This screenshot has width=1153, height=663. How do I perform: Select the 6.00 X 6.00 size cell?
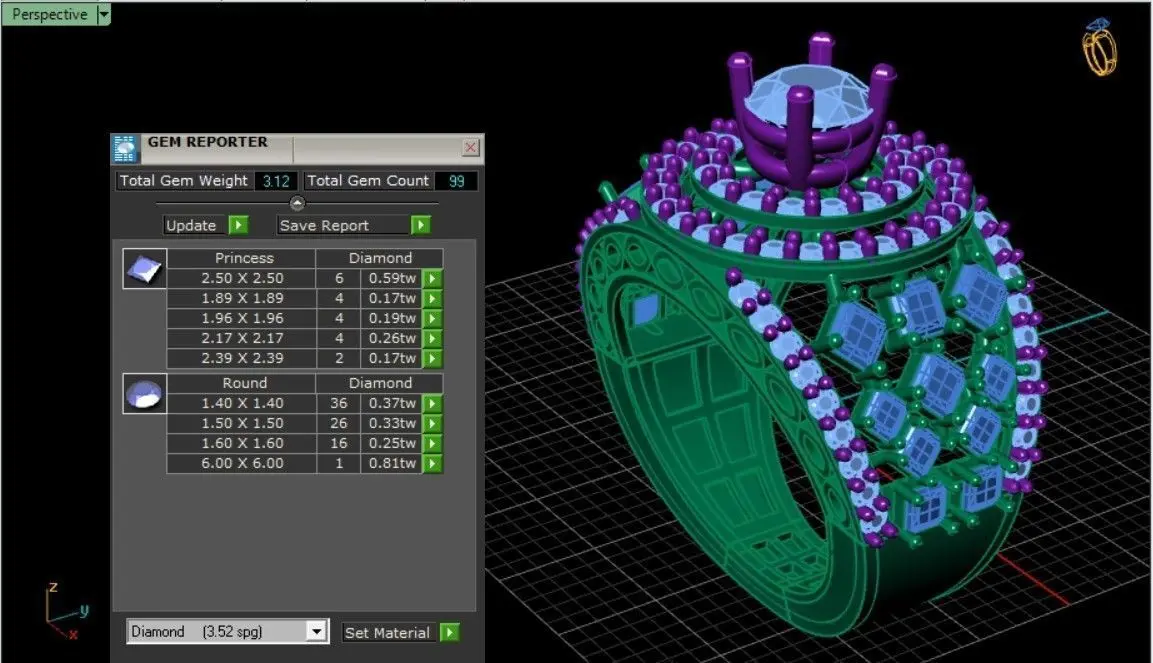pos(242,463)
